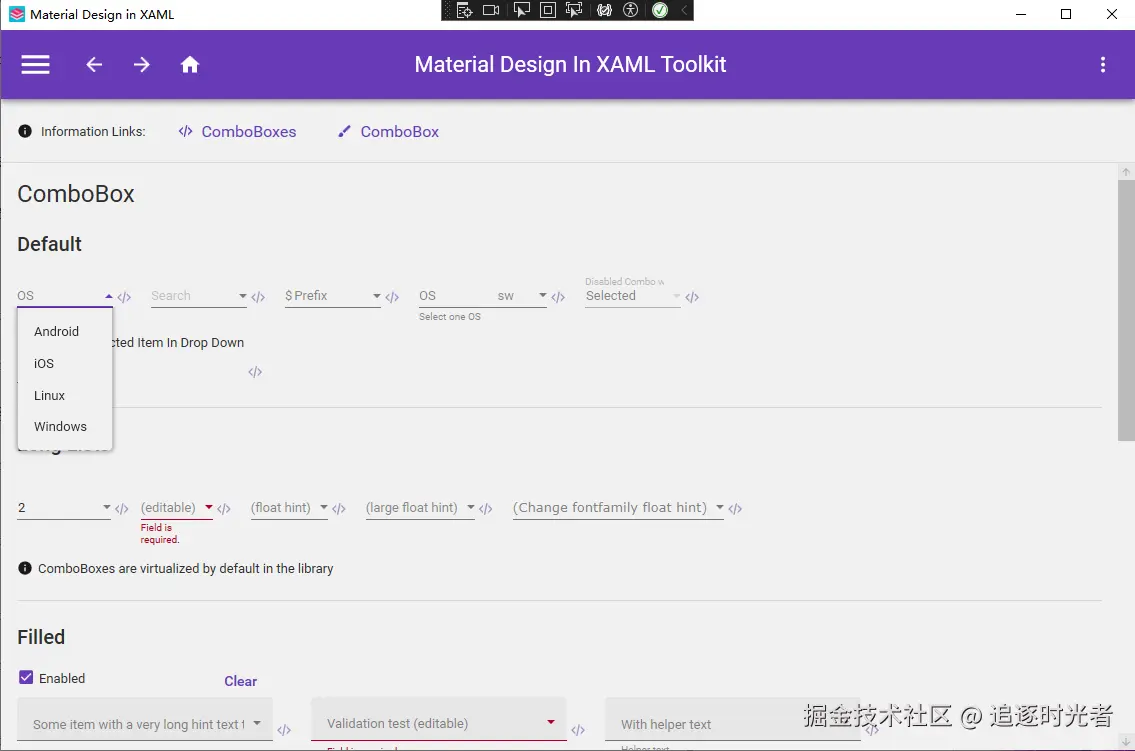
Task: Expand the combo box showing value 2
Action: click(x=106, y=507)
